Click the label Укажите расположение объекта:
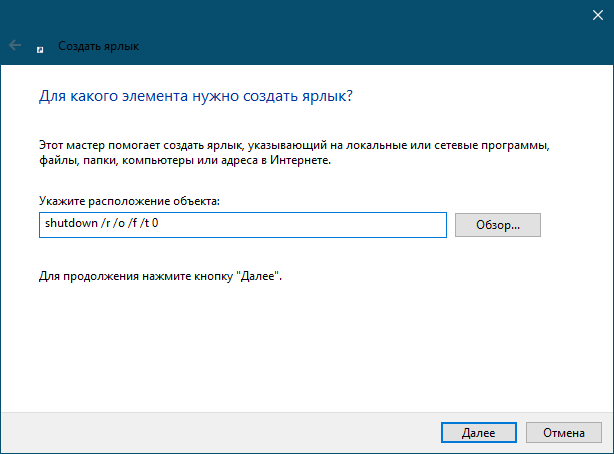This screenshot has height=454, width=614. click(129, 201)
